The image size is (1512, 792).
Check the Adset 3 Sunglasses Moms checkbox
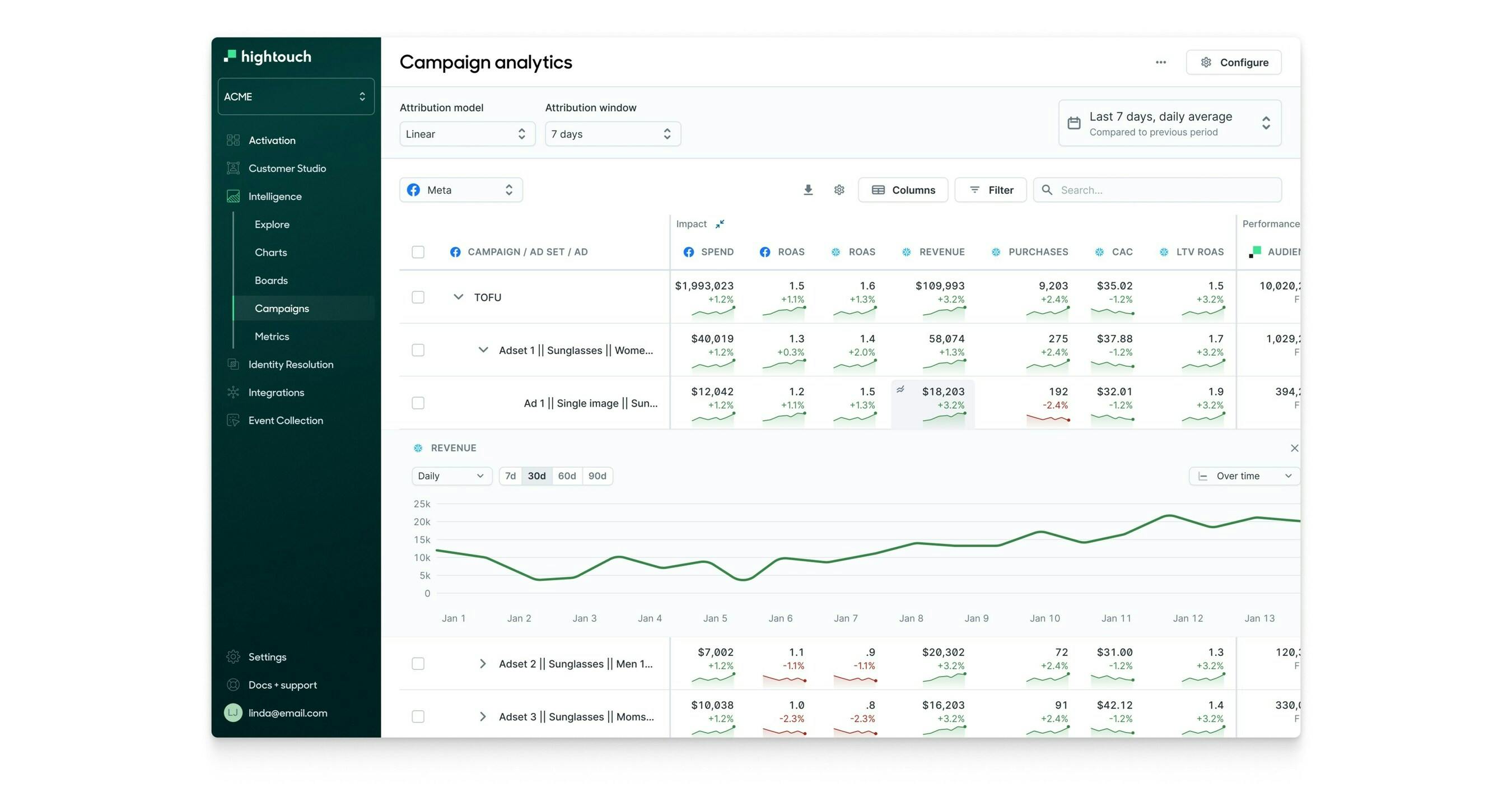[418, 716]
